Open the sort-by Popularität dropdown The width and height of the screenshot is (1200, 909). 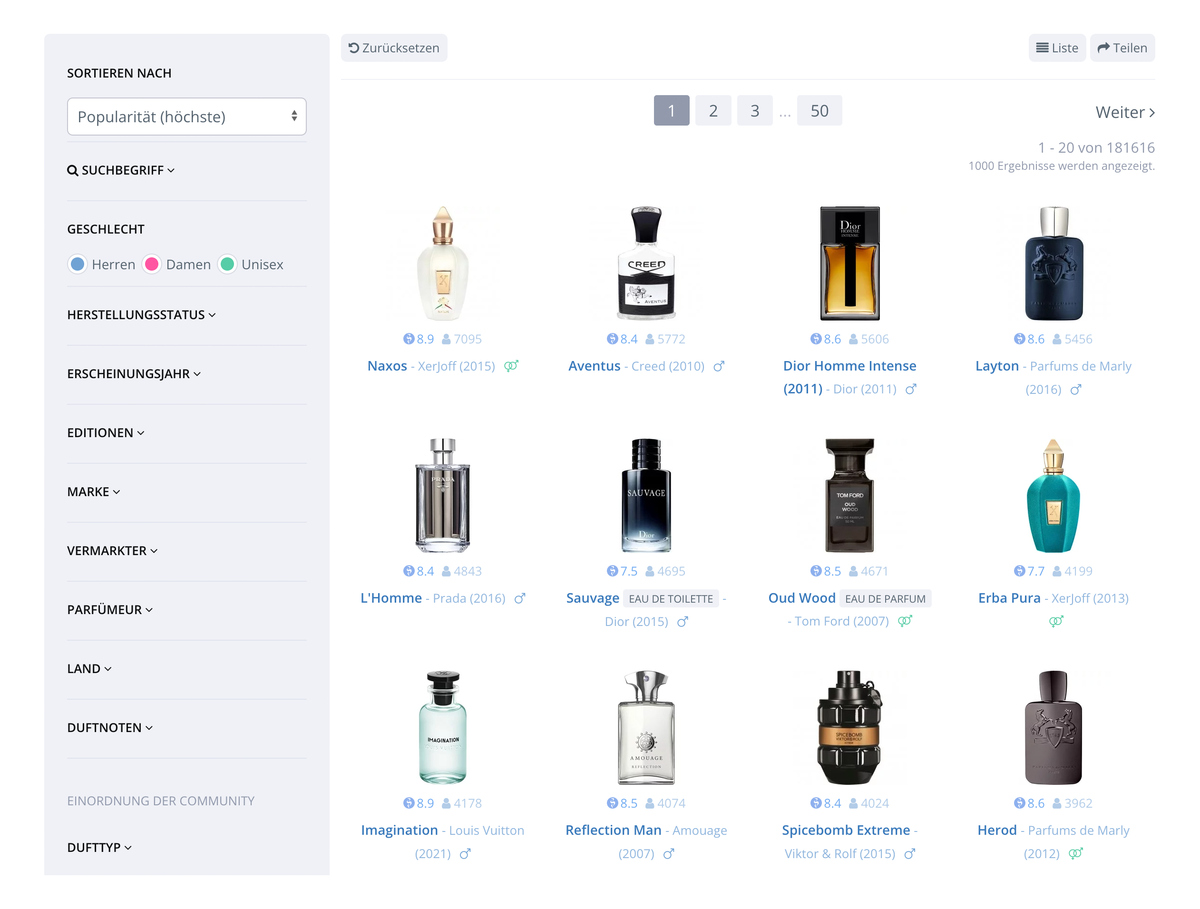point(187,116)
